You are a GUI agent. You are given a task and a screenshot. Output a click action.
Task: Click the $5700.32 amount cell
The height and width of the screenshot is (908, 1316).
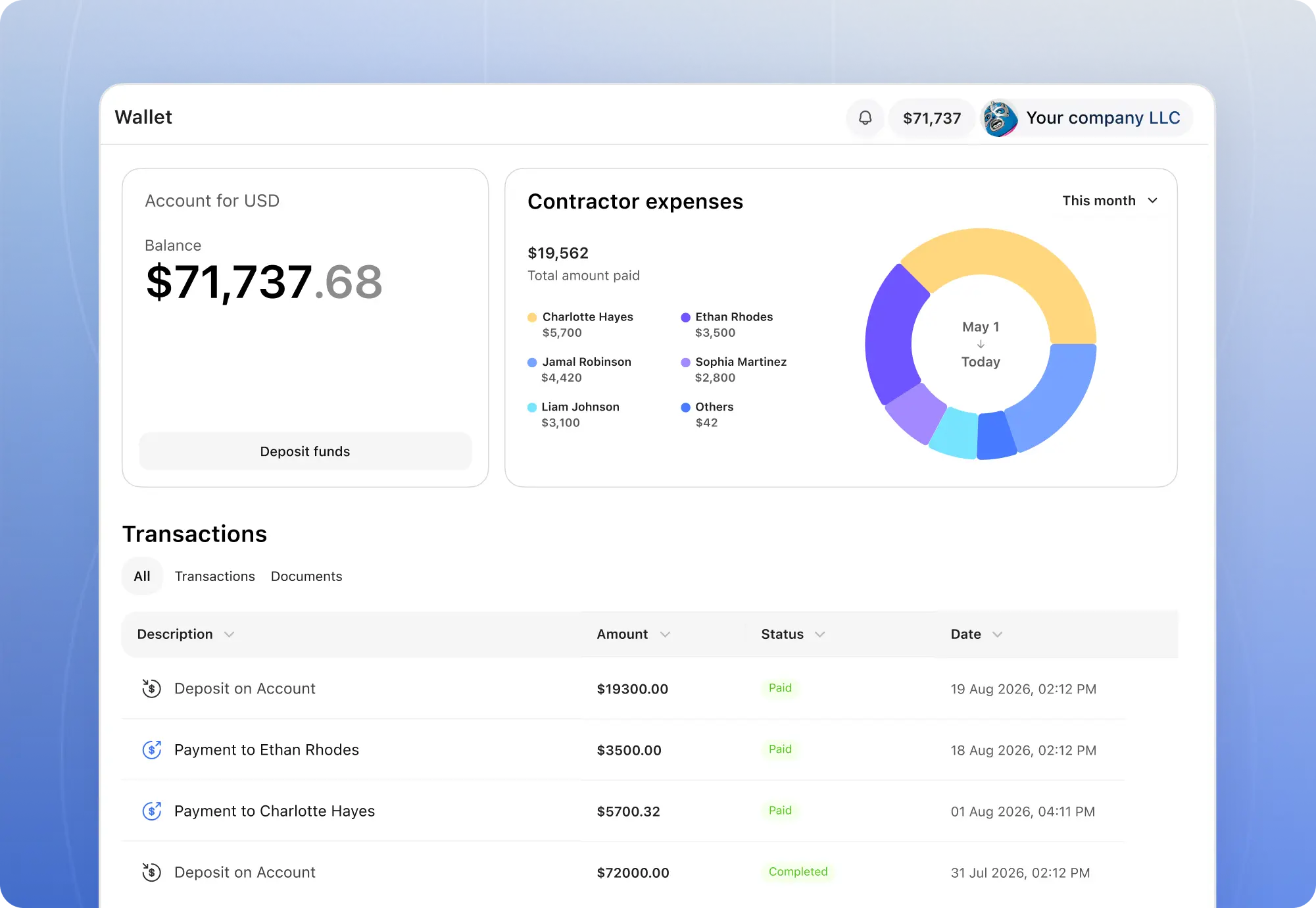pos(628,812)
